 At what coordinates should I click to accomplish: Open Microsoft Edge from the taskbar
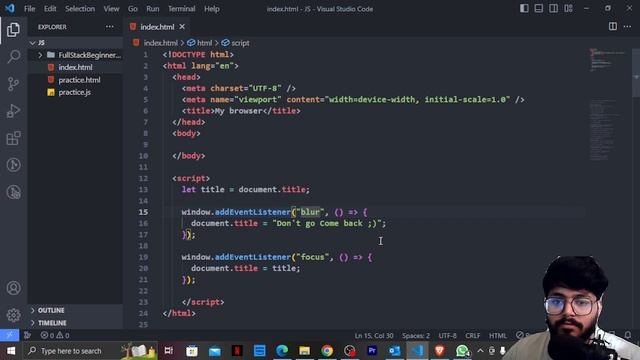point(282,351)
